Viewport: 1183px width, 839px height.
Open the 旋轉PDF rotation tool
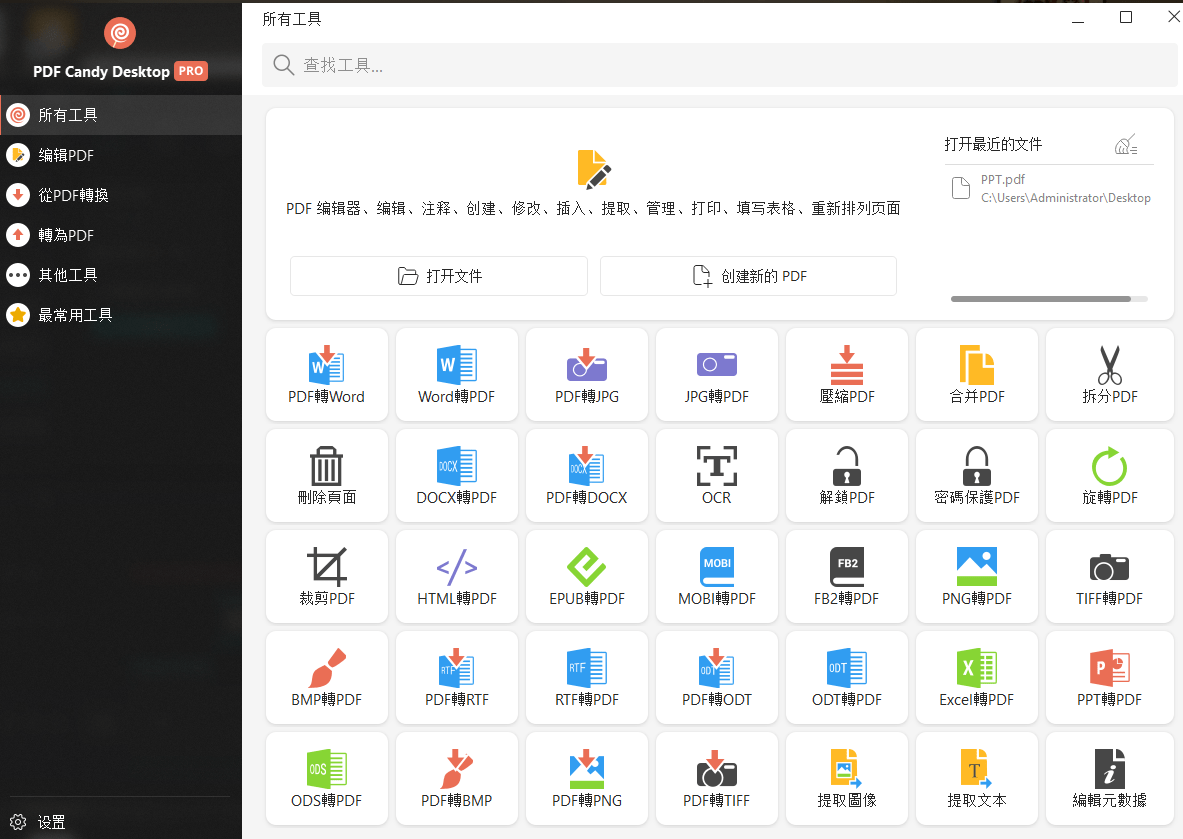click(x=1109, y=476)
